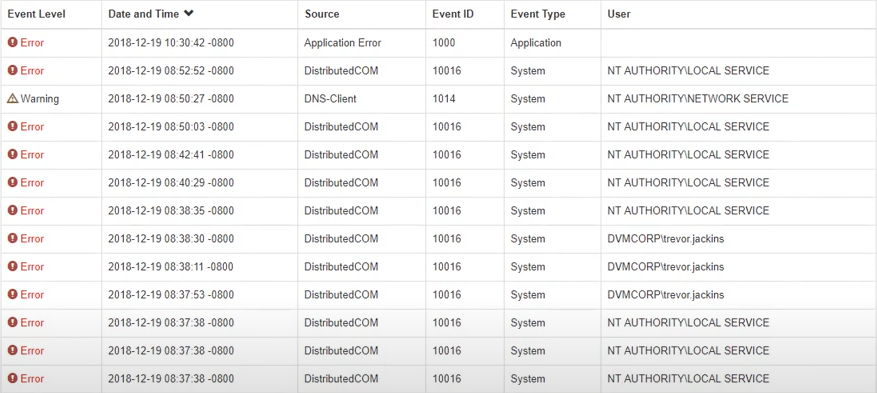Viewport: 877px width, 393px height.
Task: Select 'Error' label in the Application Error row
Action: [32, 43]
